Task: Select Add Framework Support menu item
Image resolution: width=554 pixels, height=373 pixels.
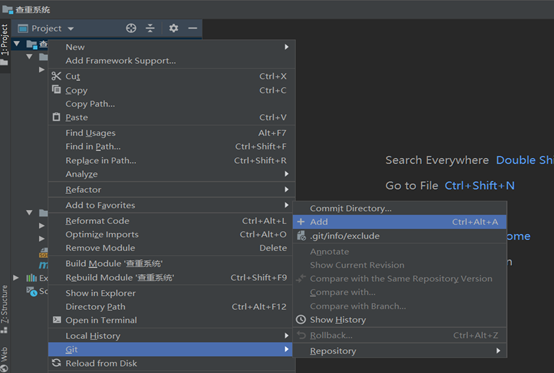Action: [172, 61]
